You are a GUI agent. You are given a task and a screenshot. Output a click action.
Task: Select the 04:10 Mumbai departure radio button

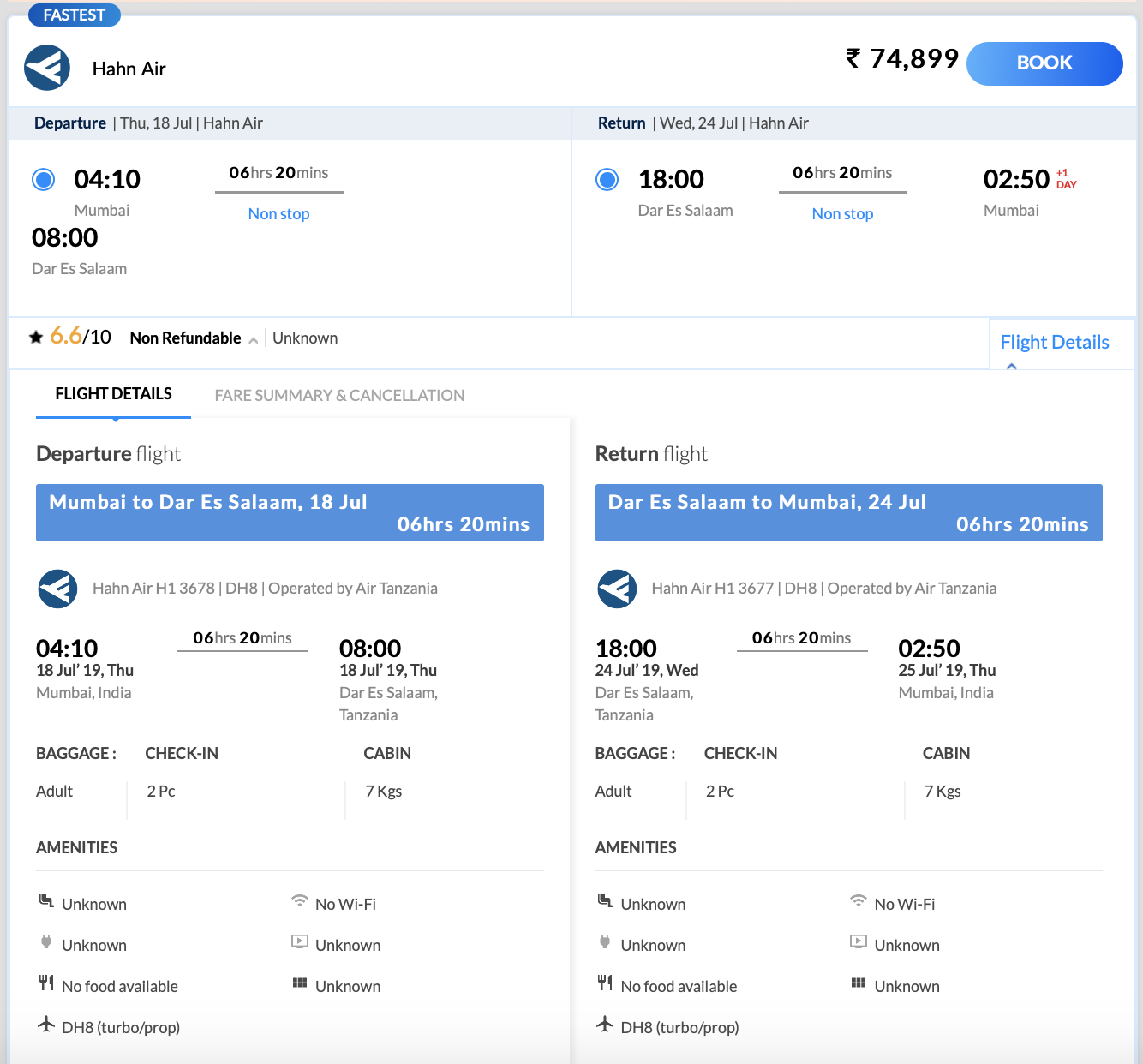43,180
